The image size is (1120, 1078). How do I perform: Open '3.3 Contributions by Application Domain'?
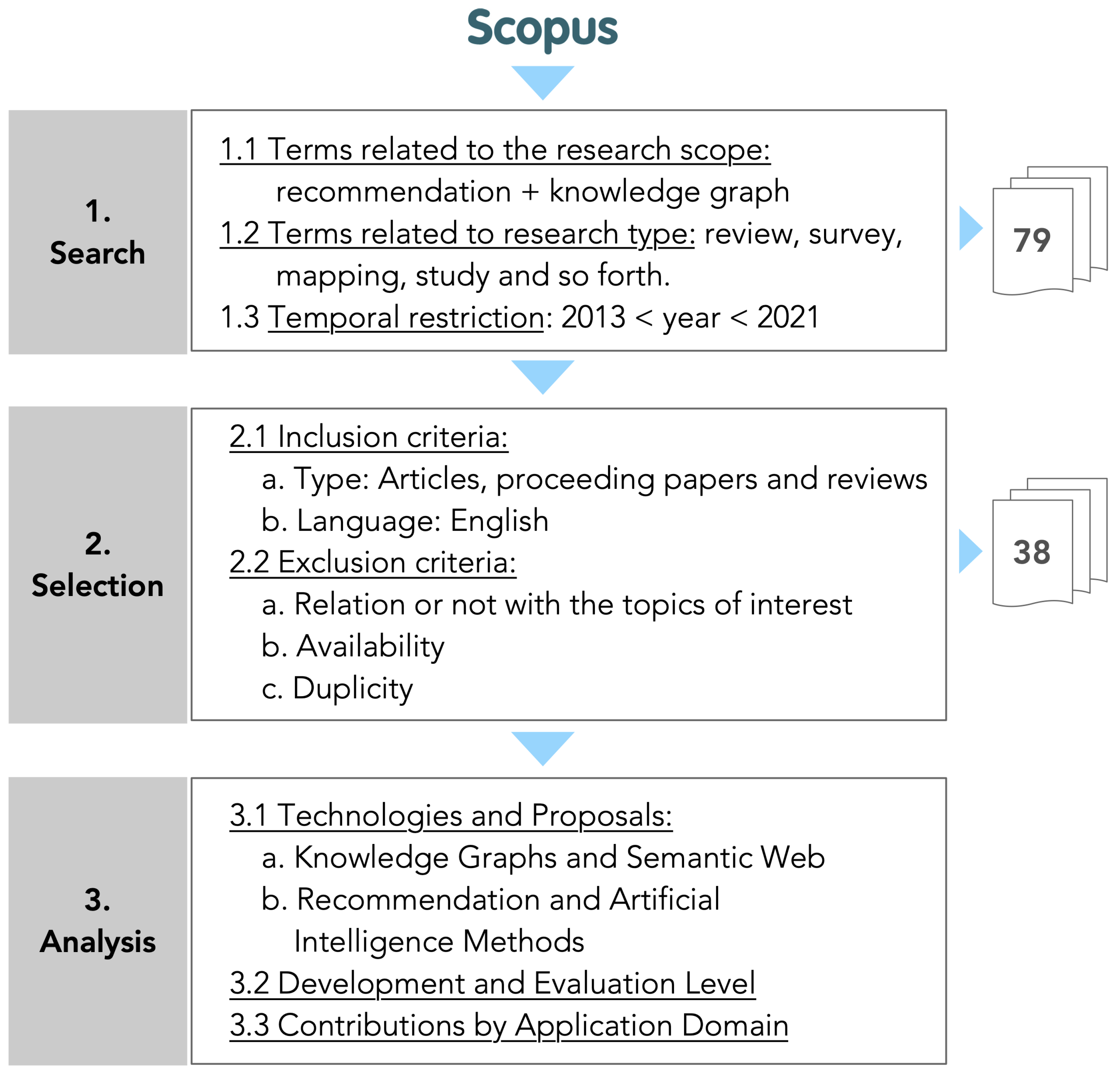point(509,1025)
